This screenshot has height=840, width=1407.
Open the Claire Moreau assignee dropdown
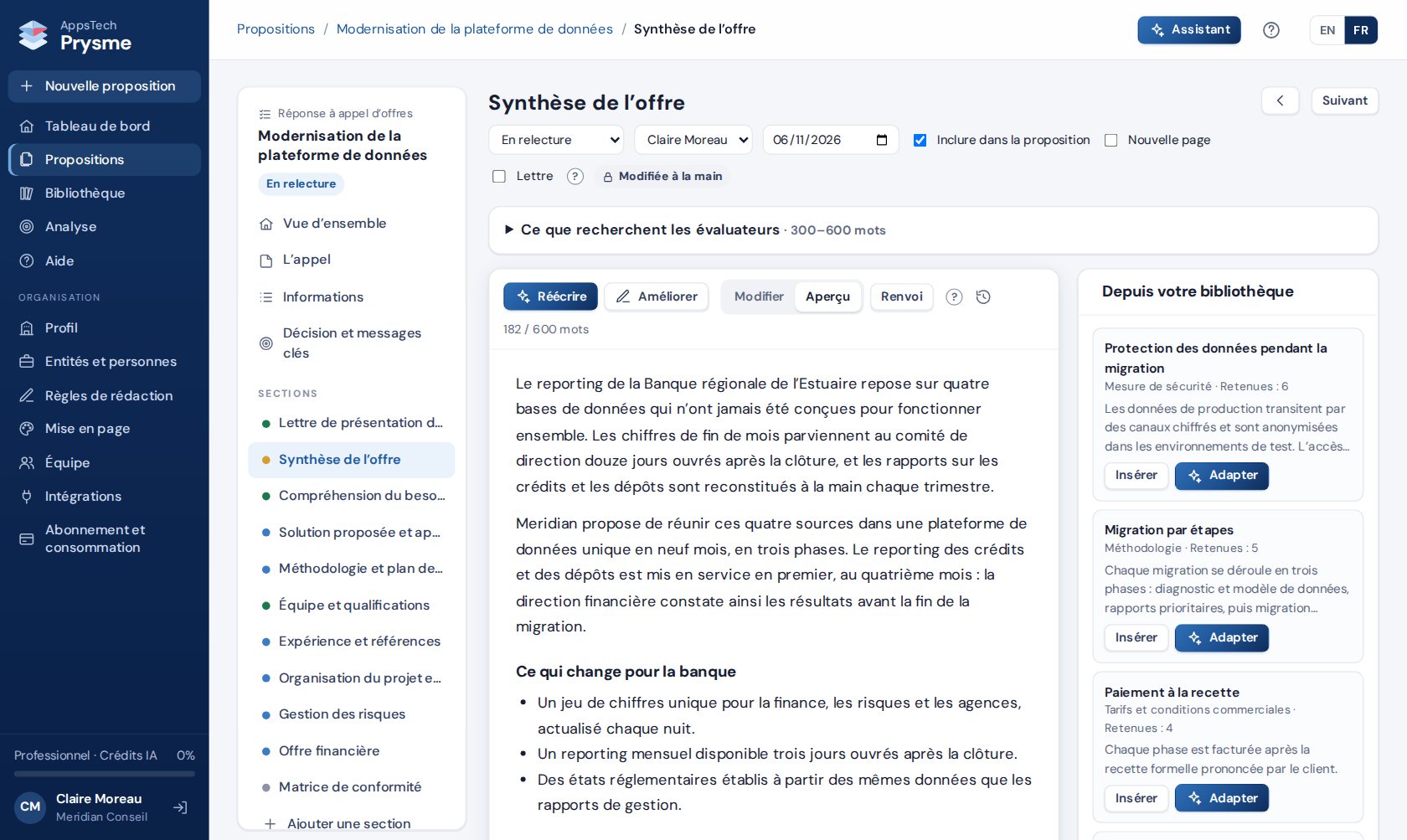(x=693, y=140)
